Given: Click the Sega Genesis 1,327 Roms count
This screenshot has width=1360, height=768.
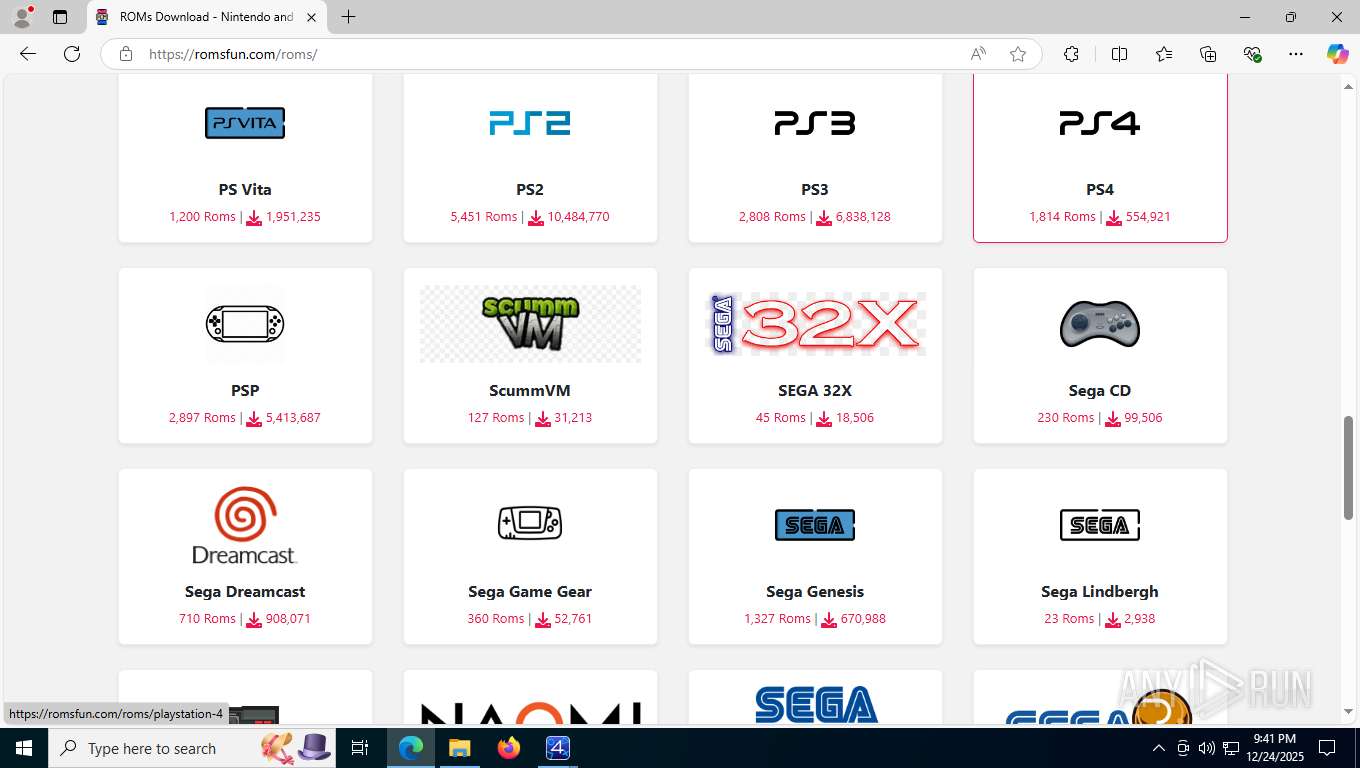Looking at the screenshot, I should pos(777,618).
